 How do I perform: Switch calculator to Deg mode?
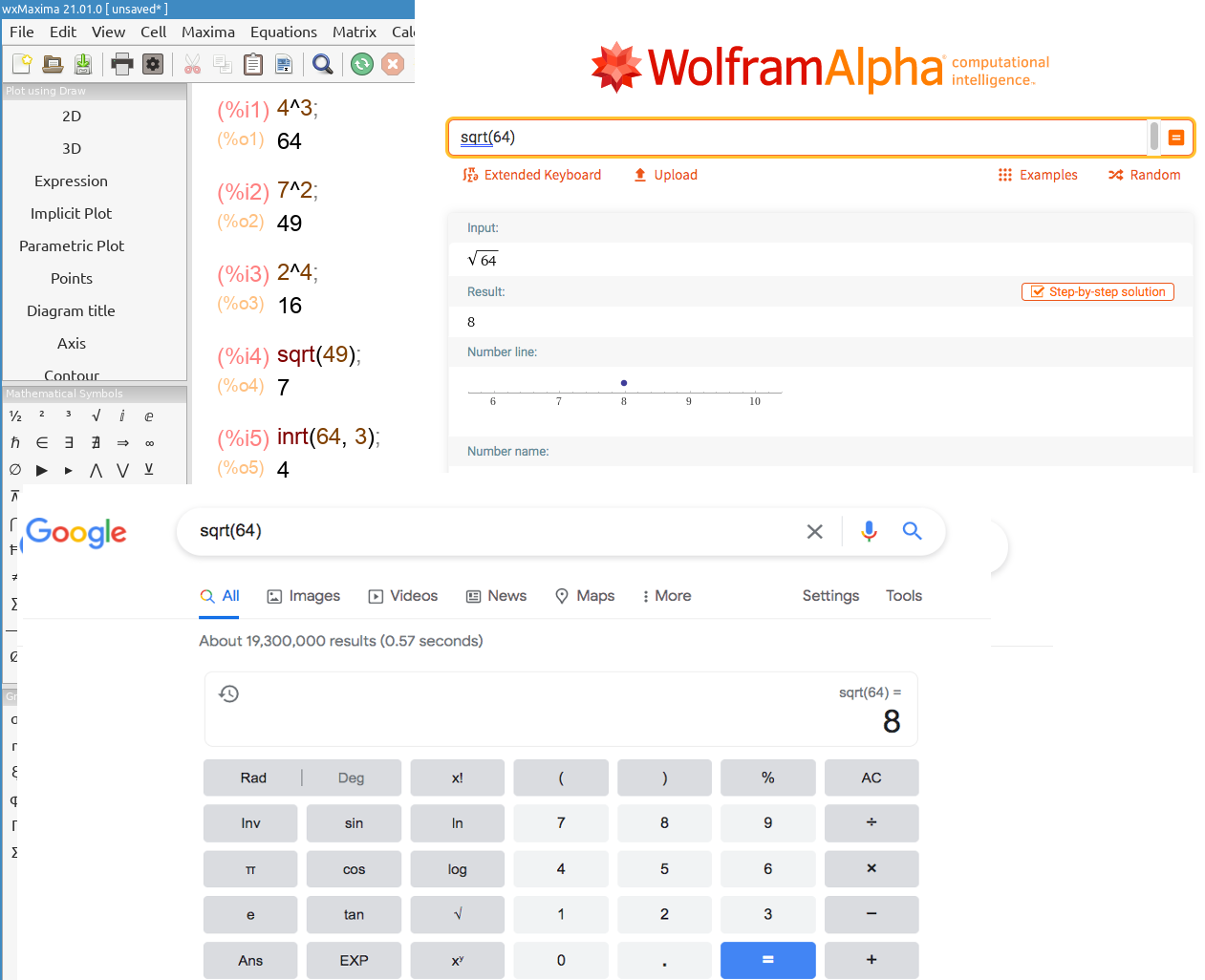[351, 778]
